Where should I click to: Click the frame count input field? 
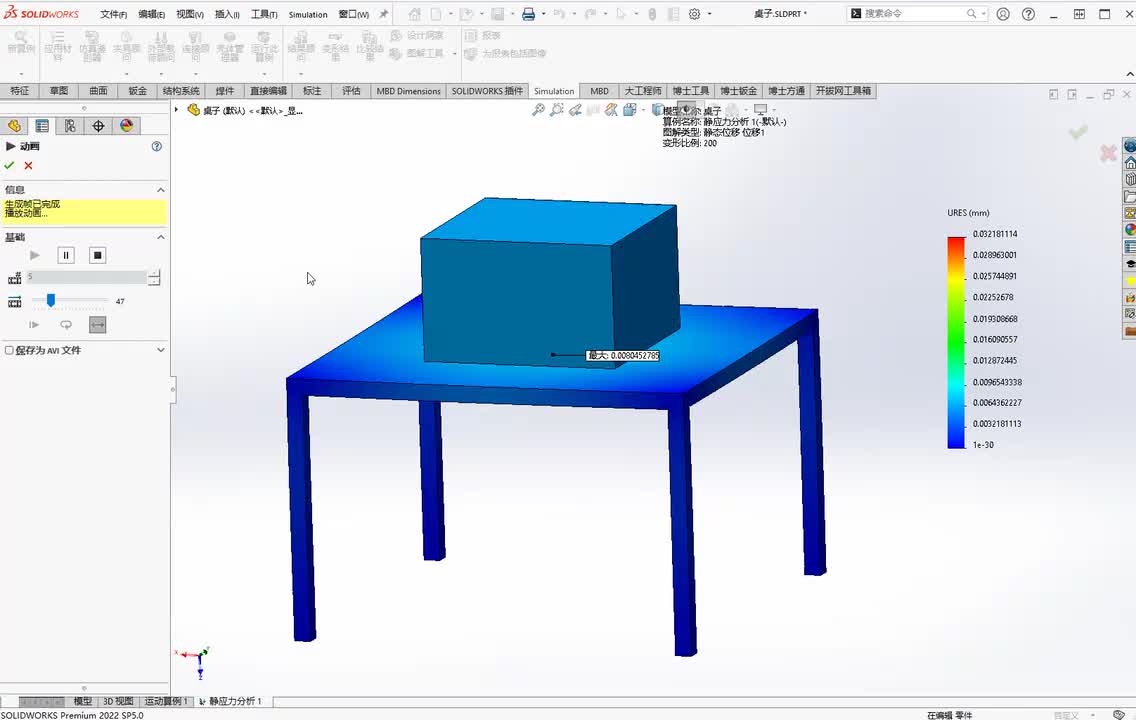[86, 277]
